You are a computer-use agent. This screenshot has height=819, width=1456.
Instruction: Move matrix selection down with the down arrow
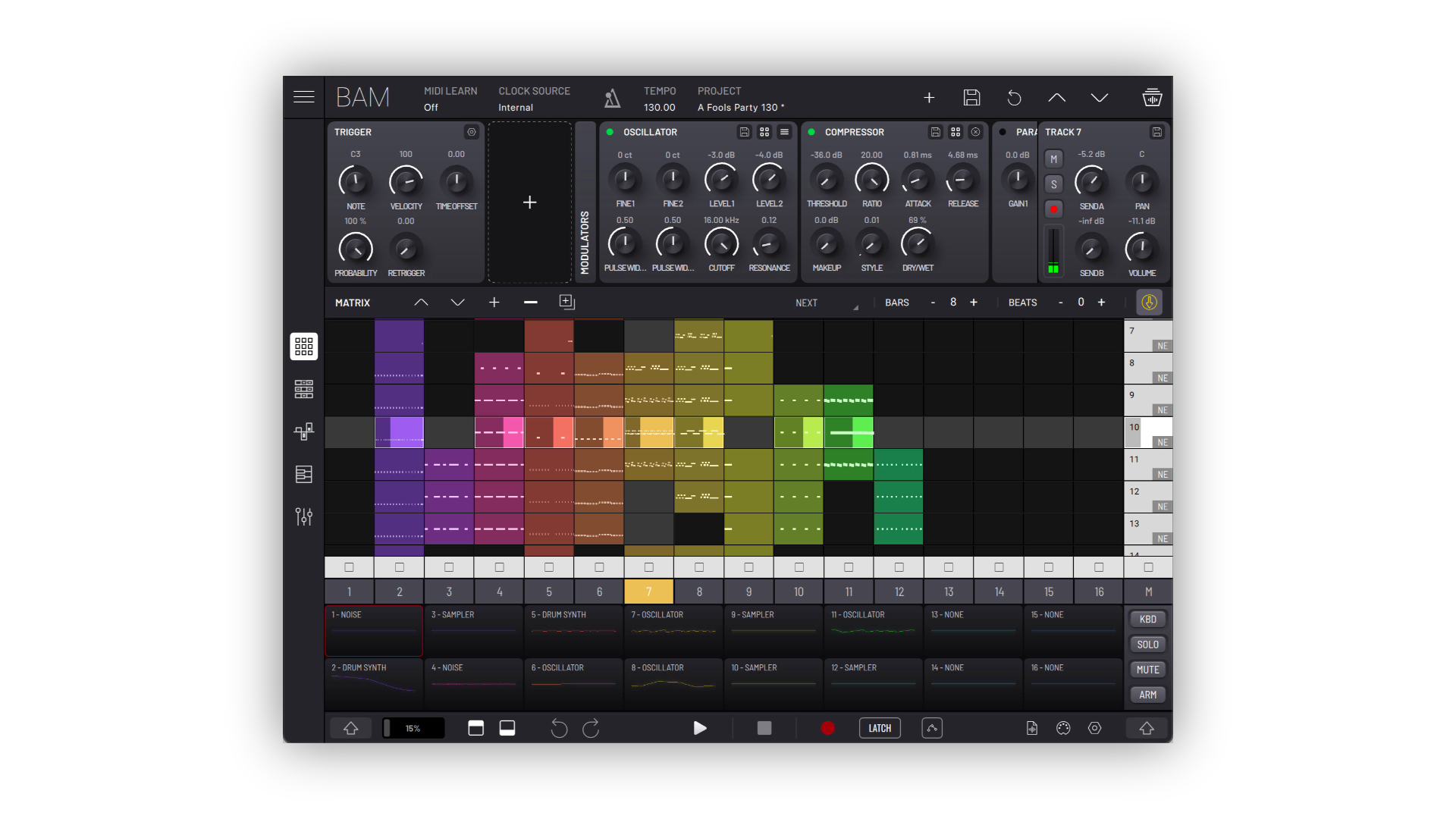pyautogui.click(x=458, y=303)
